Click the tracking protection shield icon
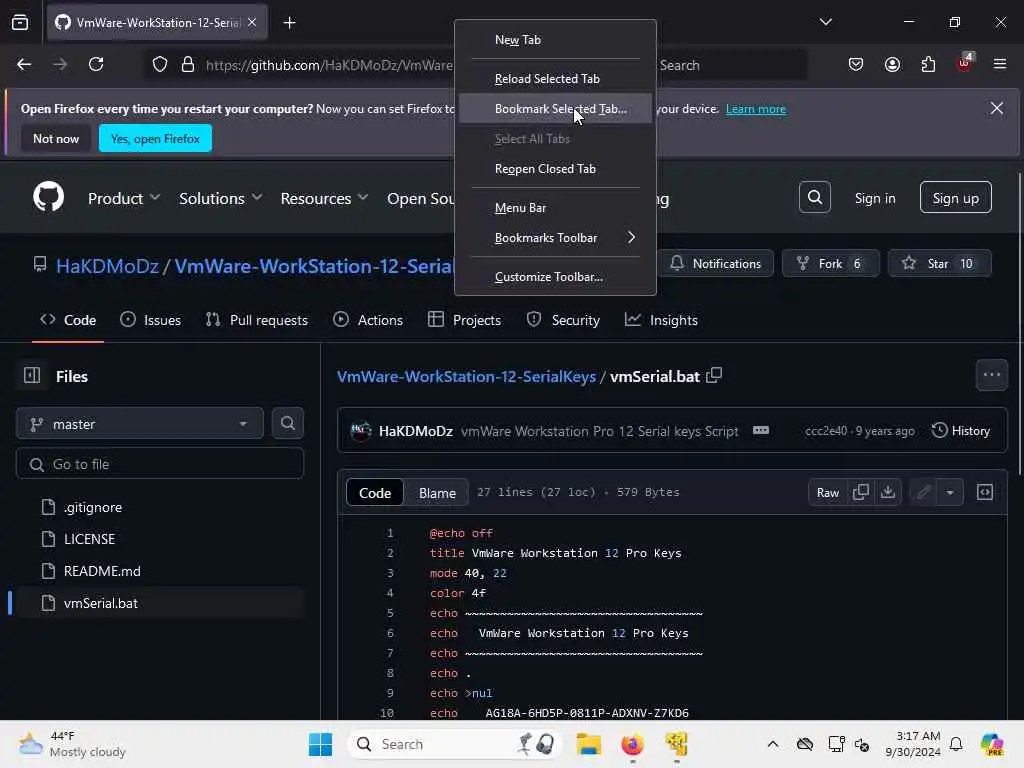This screenshot has width=1024, height=768. pos(160,65)
